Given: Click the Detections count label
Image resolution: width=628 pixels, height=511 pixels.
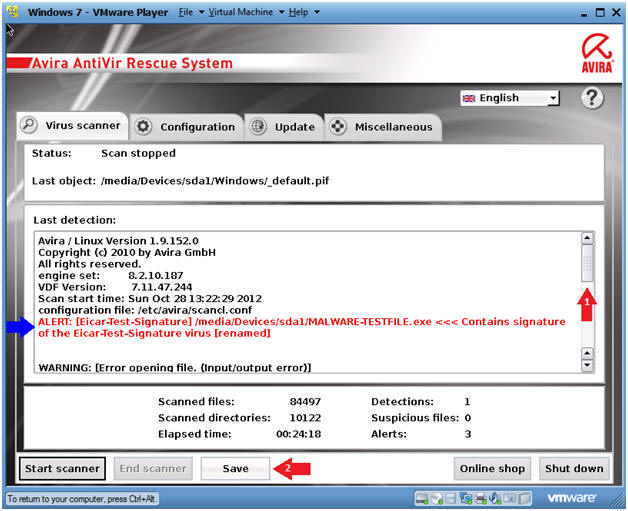Looking at the screenshot, I should tap(402, 402).
